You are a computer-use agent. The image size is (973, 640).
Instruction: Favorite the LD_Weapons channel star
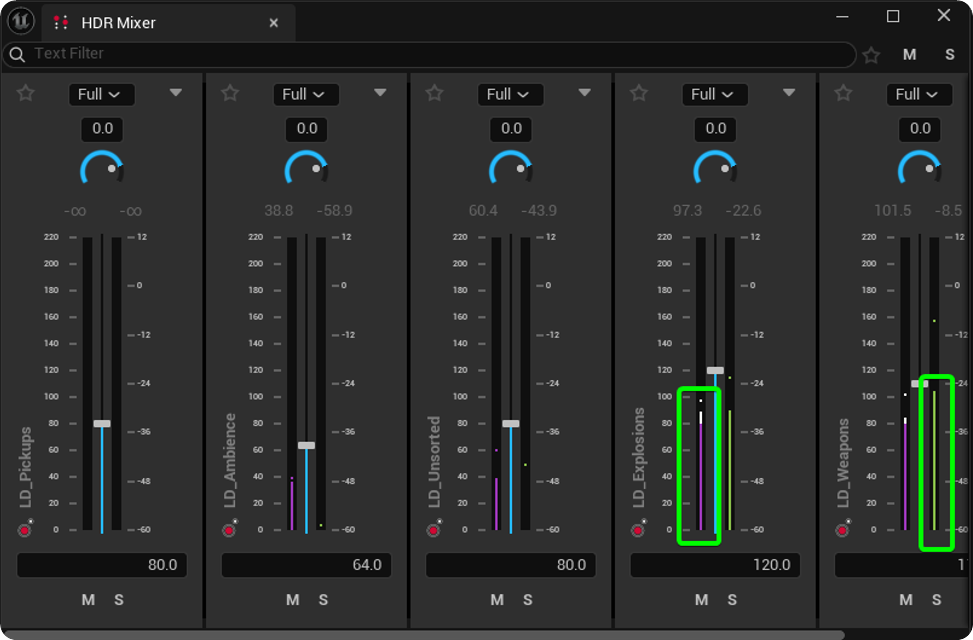tap(843, 93)
